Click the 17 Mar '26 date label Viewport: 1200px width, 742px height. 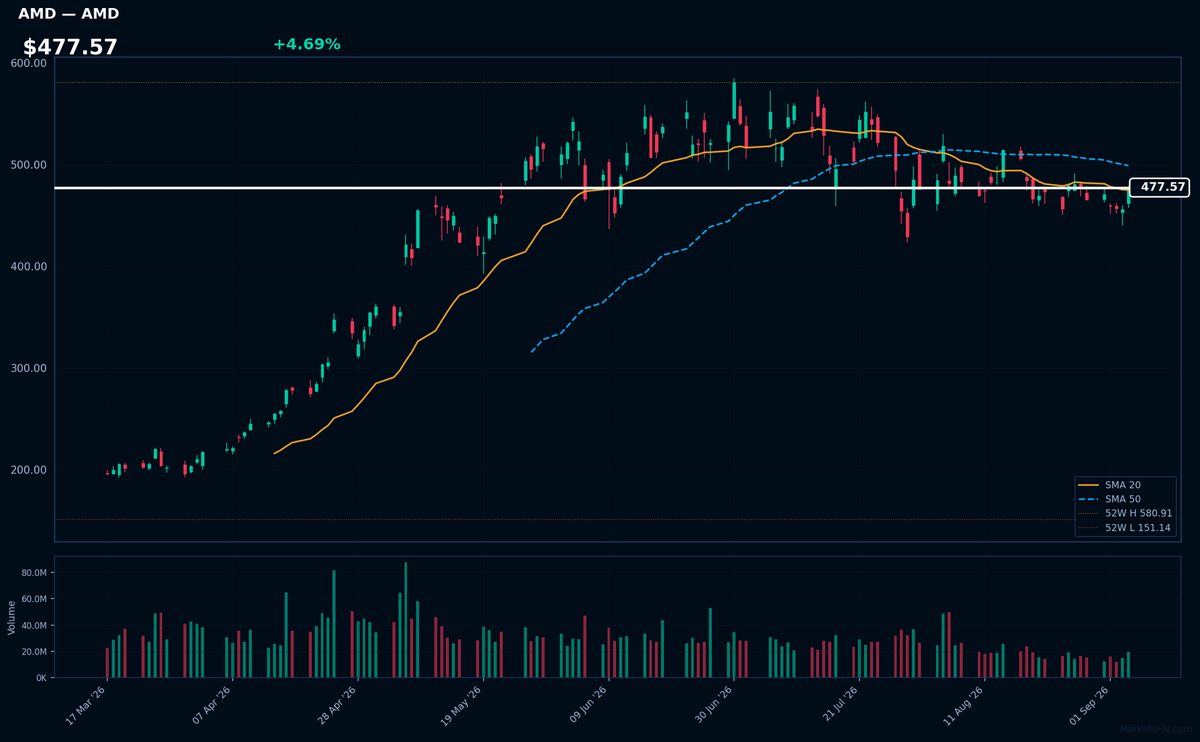(86, 705)
